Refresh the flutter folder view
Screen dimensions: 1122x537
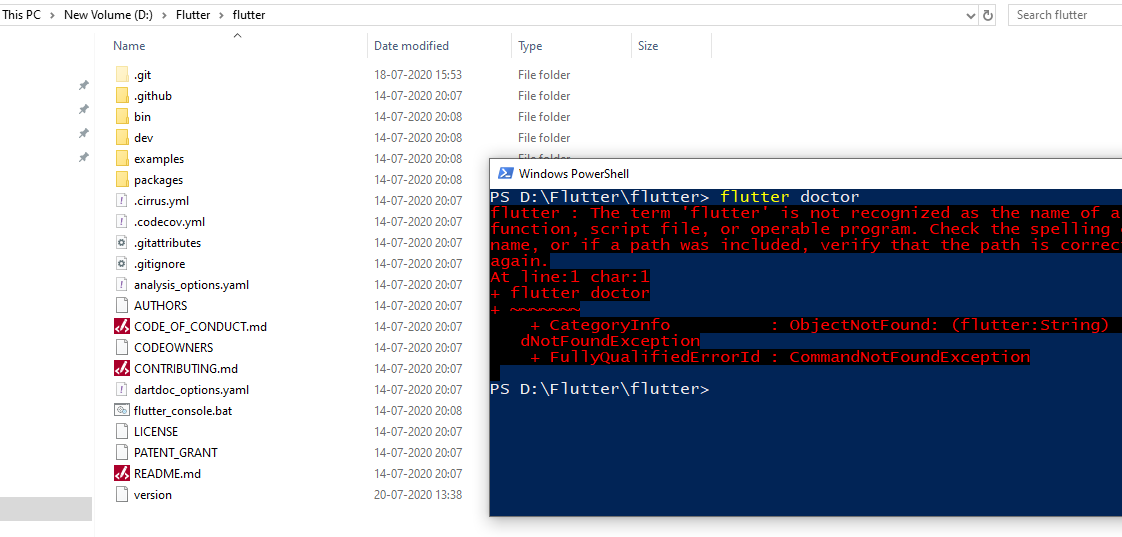(x=988, y=15)
